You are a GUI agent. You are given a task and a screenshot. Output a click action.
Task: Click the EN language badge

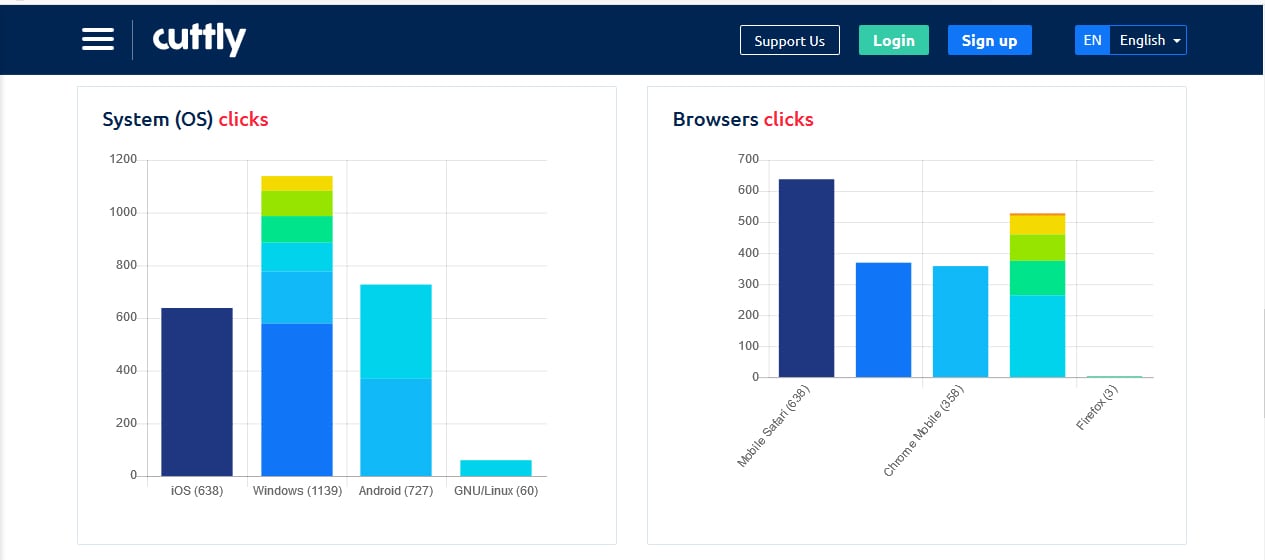(x=1092, y=40)
